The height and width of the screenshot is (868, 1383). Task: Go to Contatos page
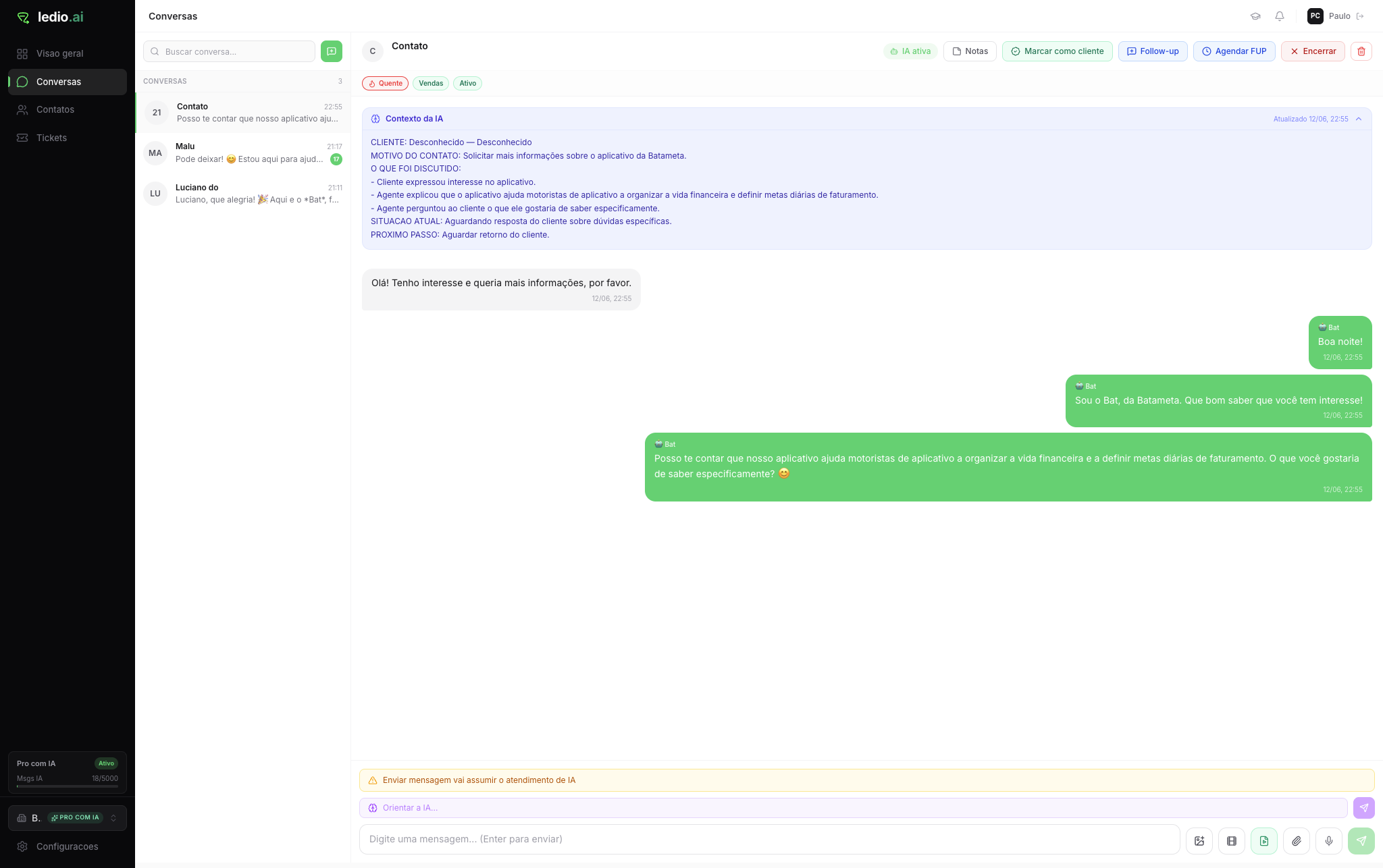coord(68,109)
